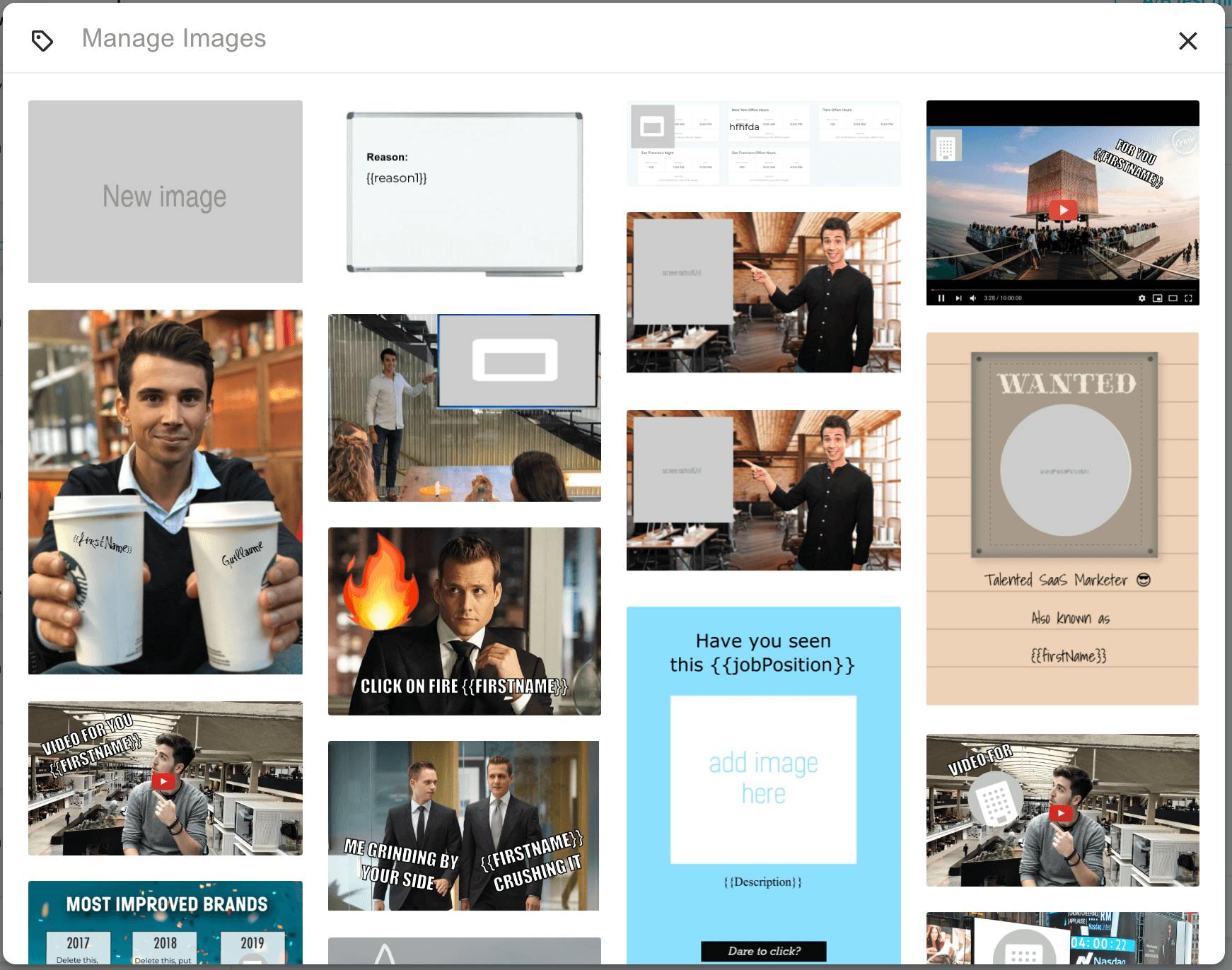Choose the Click on Fire meme image
Screen dimensions: 1232x970
point(465,621)
